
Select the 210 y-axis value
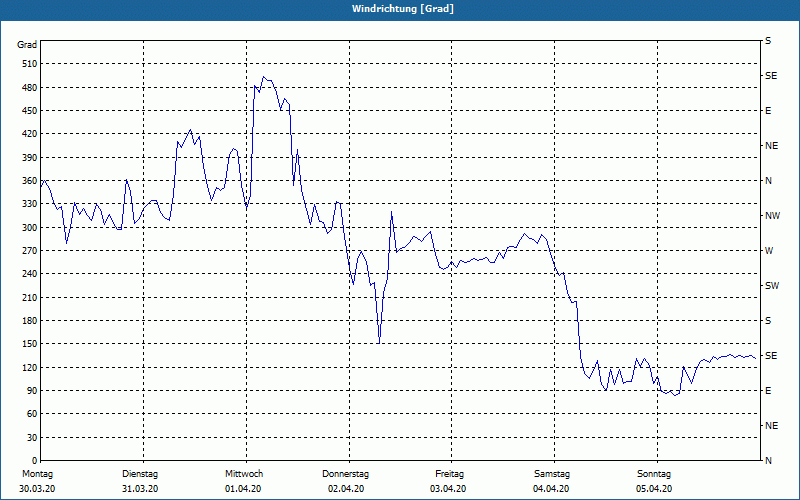(x=30, y=297)
